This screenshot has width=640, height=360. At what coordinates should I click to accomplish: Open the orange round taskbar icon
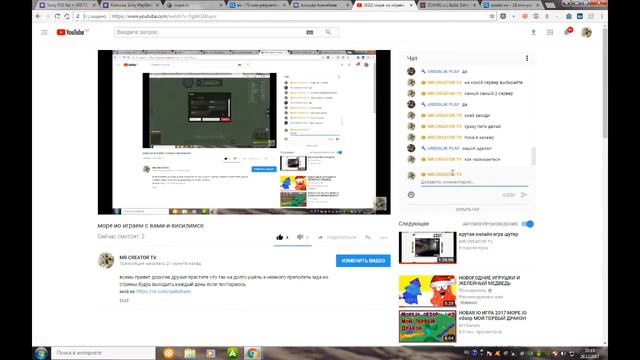tap(169, 353)
